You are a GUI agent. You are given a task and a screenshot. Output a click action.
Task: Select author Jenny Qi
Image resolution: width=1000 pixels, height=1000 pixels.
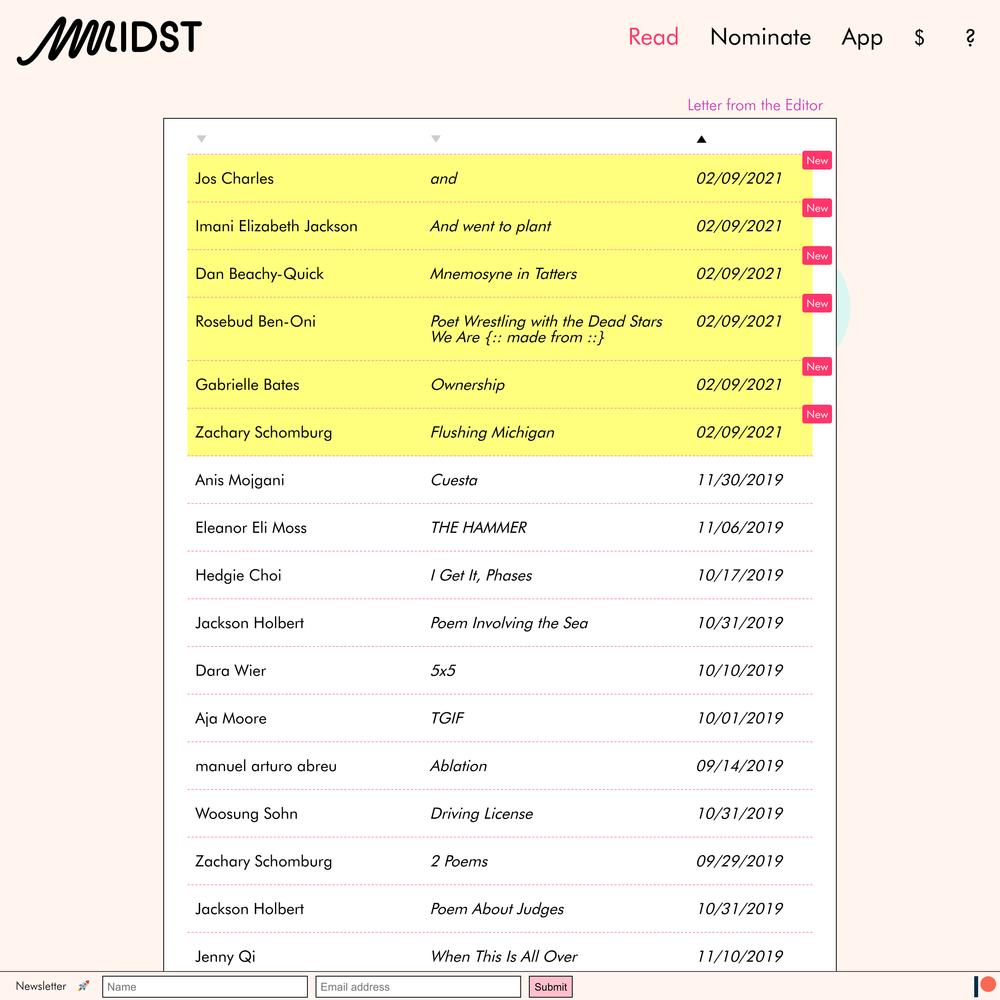tap(225, 957)
